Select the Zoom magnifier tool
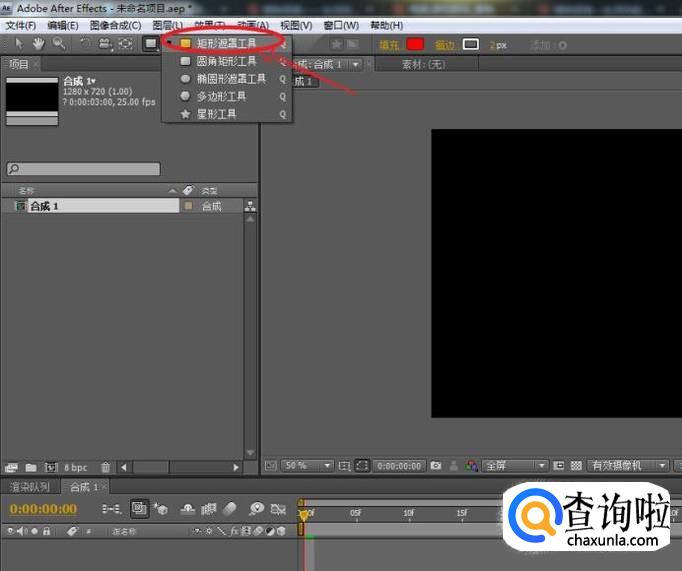The height and width of the screenshot is (571, 682). tap(59, 44)
